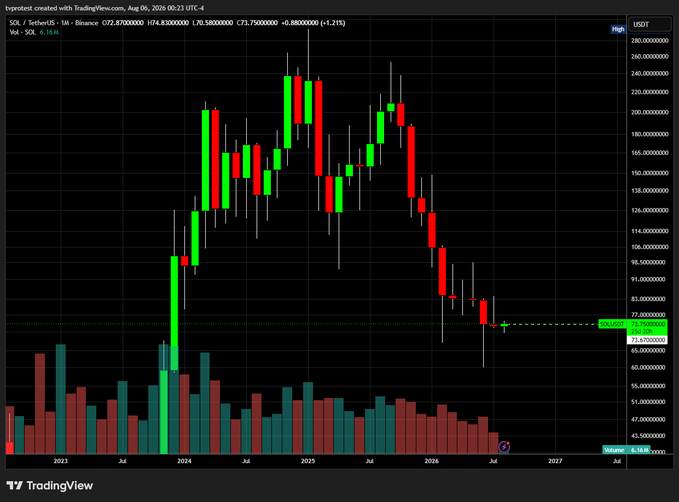Screen dimensions: 679x502
Task: Click the change value +0.88000000 (+1.21%)
Action: 313,23
